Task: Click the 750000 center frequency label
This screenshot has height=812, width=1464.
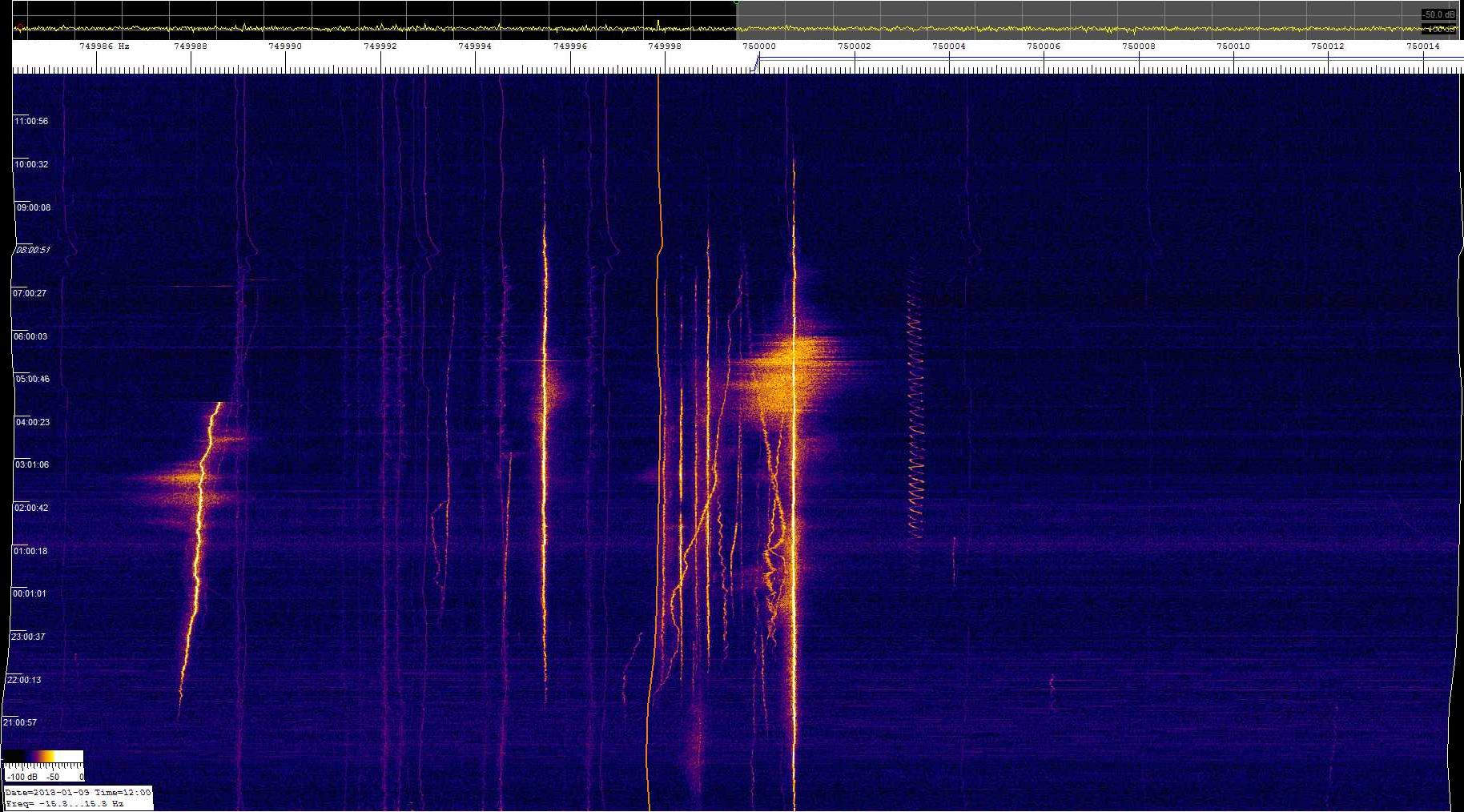Action: 759,46
